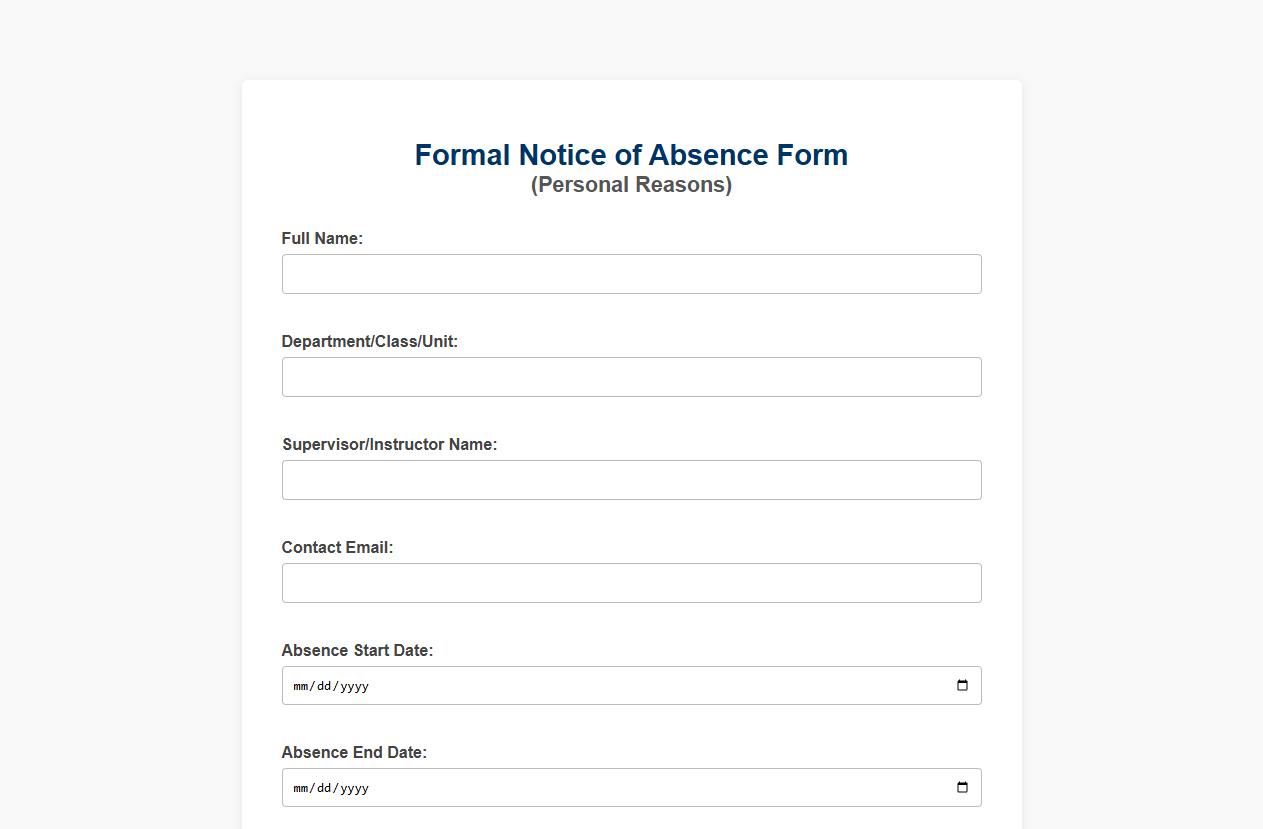
Task: Click the Absence Start Date label
Action: tap(357, 650)
